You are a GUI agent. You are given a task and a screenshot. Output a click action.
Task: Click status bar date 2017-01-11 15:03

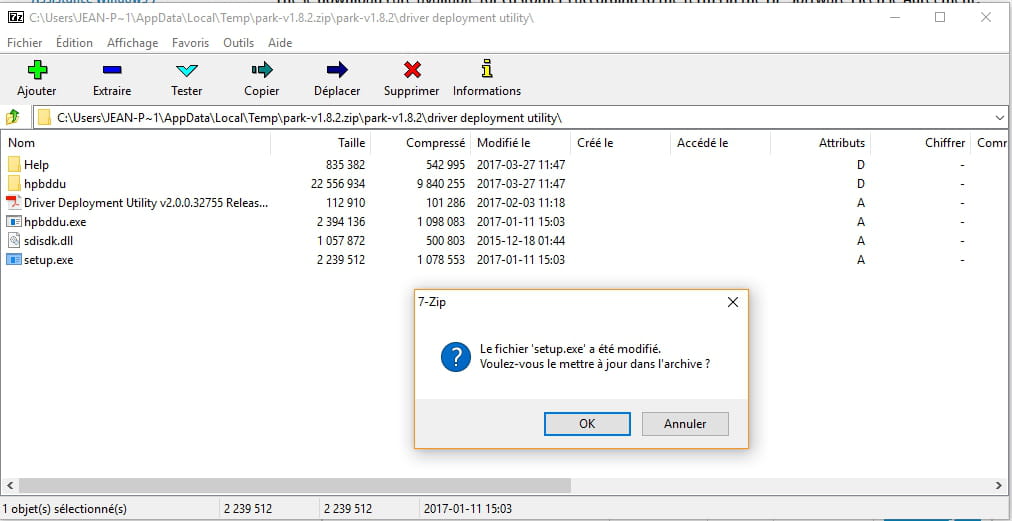(468, 509)
